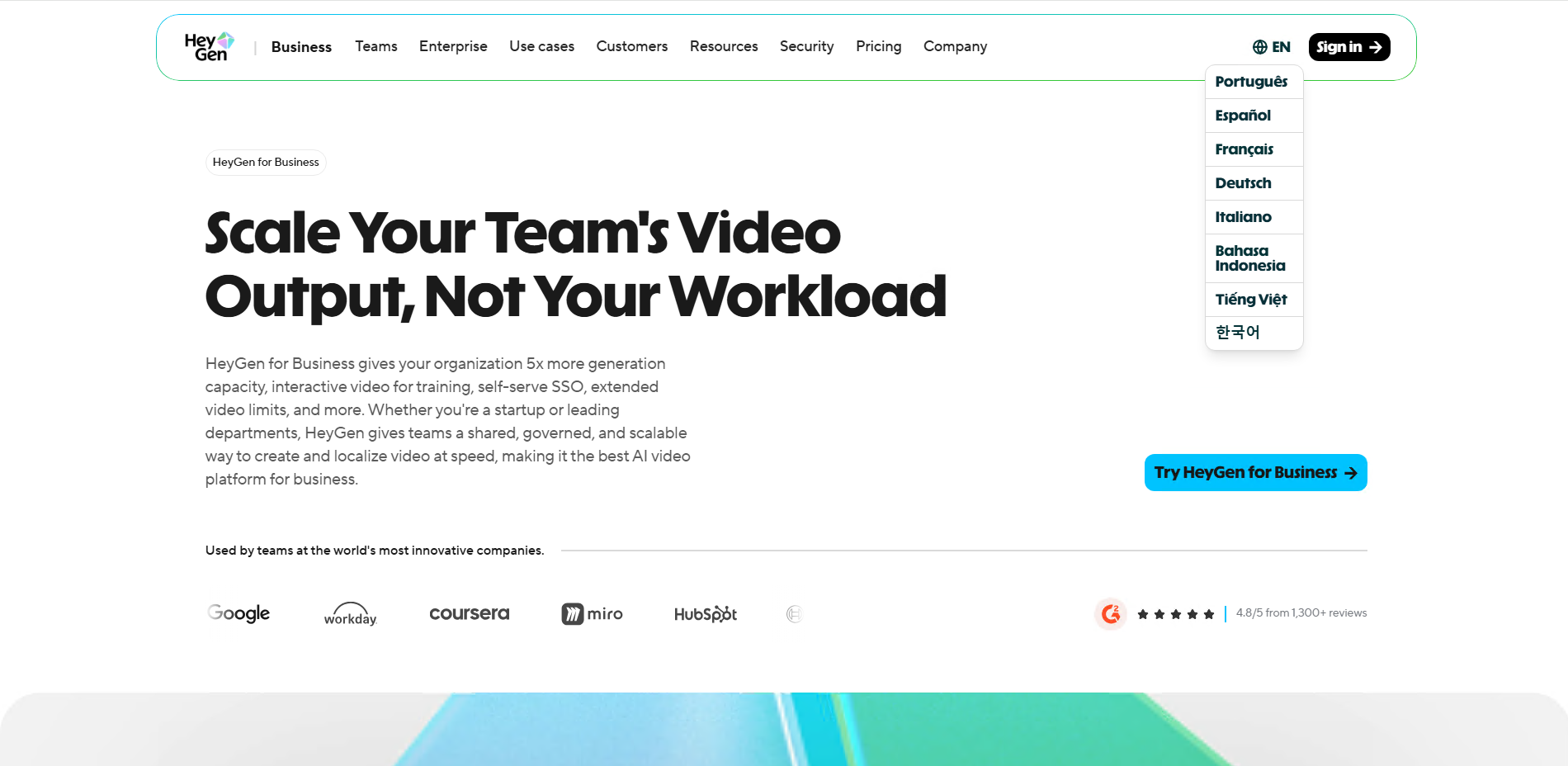Click the faded logo after HubSpot
1568x766 pixels.
coord(794,614)
